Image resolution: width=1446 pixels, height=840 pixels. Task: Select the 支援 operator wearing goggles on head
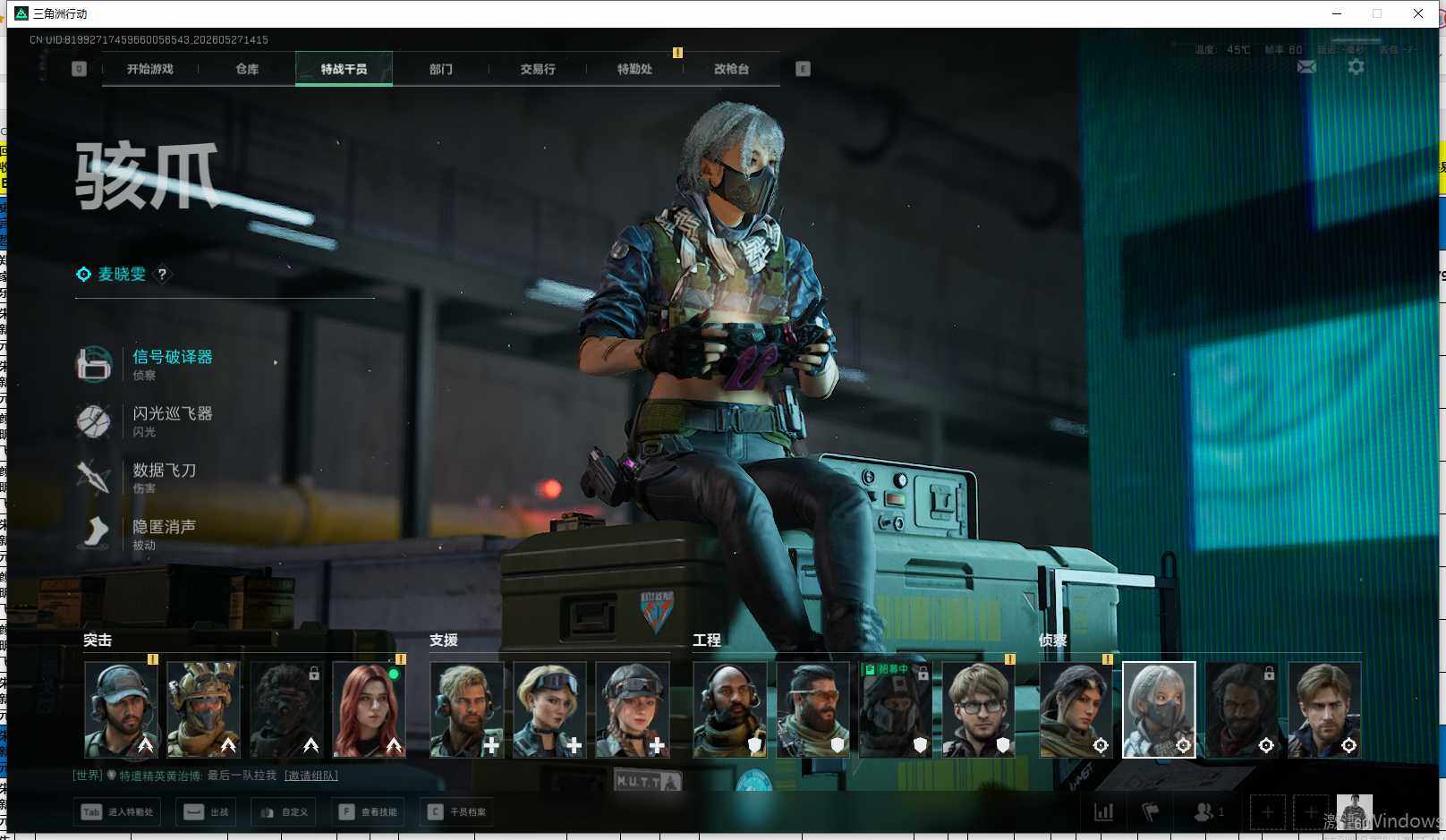pyautogui.click(x=549, y=709)
